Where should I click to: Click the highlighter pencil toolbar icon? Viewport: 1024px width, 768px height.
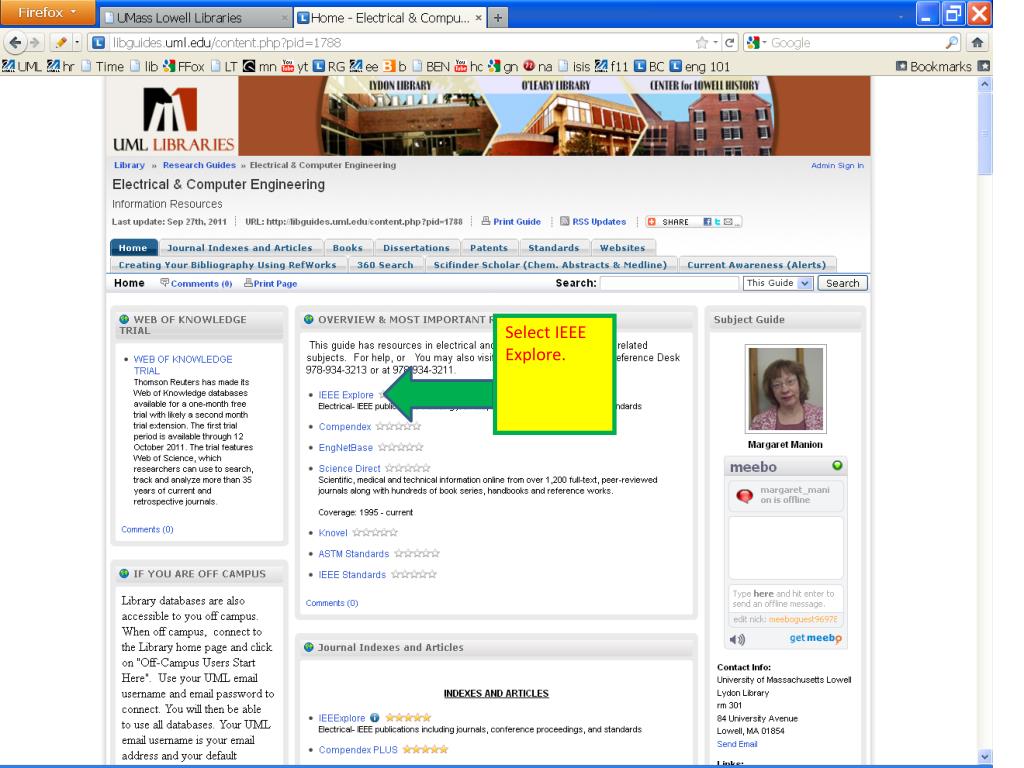click(x=61, y=43)
